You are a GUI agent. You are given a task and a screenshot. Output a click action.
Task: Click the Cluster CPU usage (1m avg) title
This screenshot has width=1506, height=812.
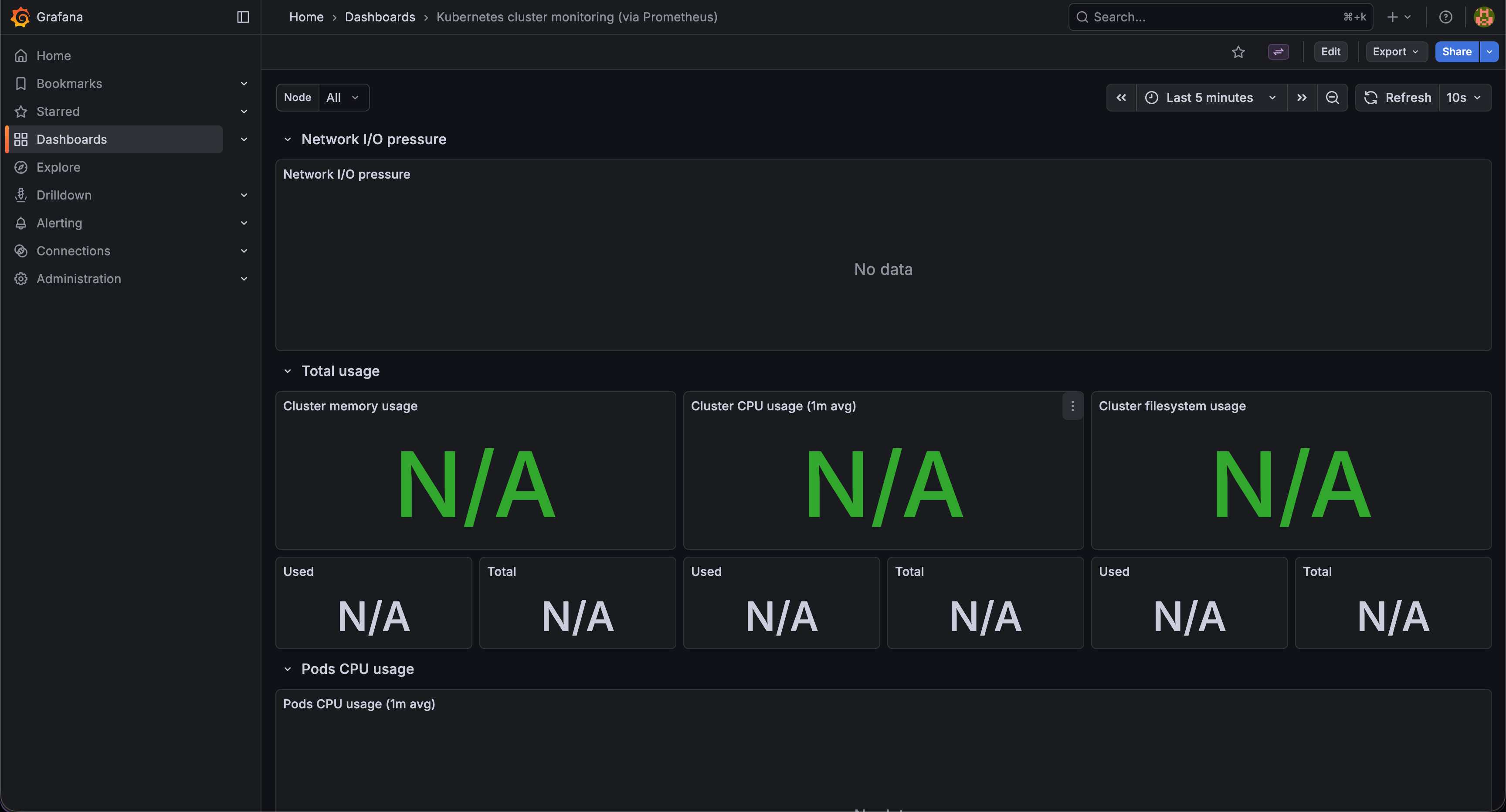point(773,406)
